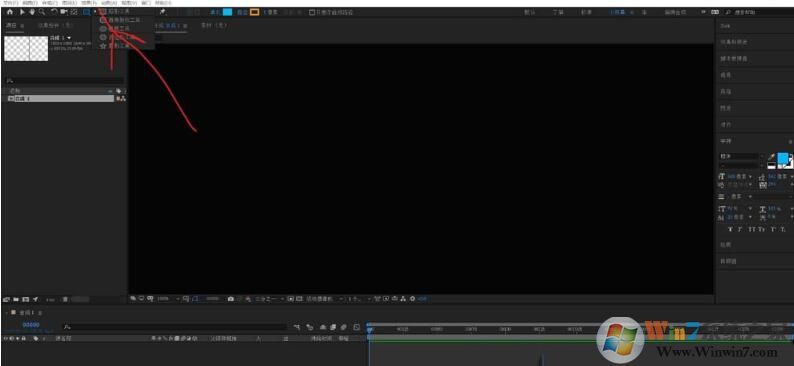Select the Camera tool in toolbar
This screenshot has height=366, width=794.
[64, 12]
